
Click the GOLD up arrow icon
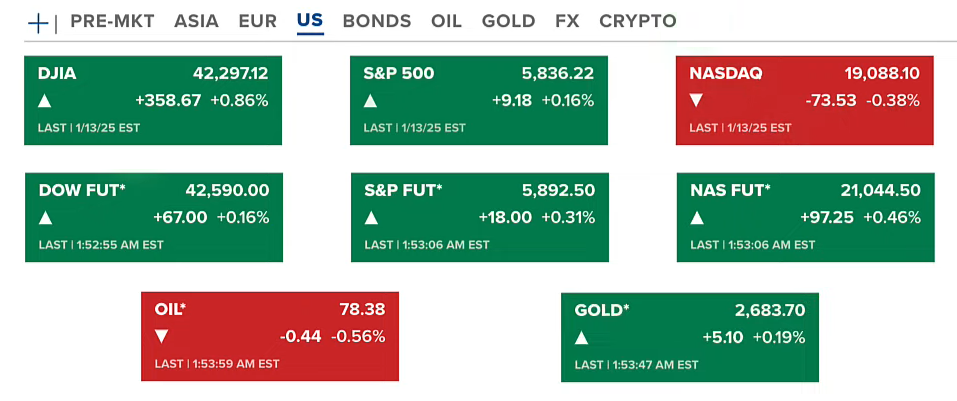(582, 338)
